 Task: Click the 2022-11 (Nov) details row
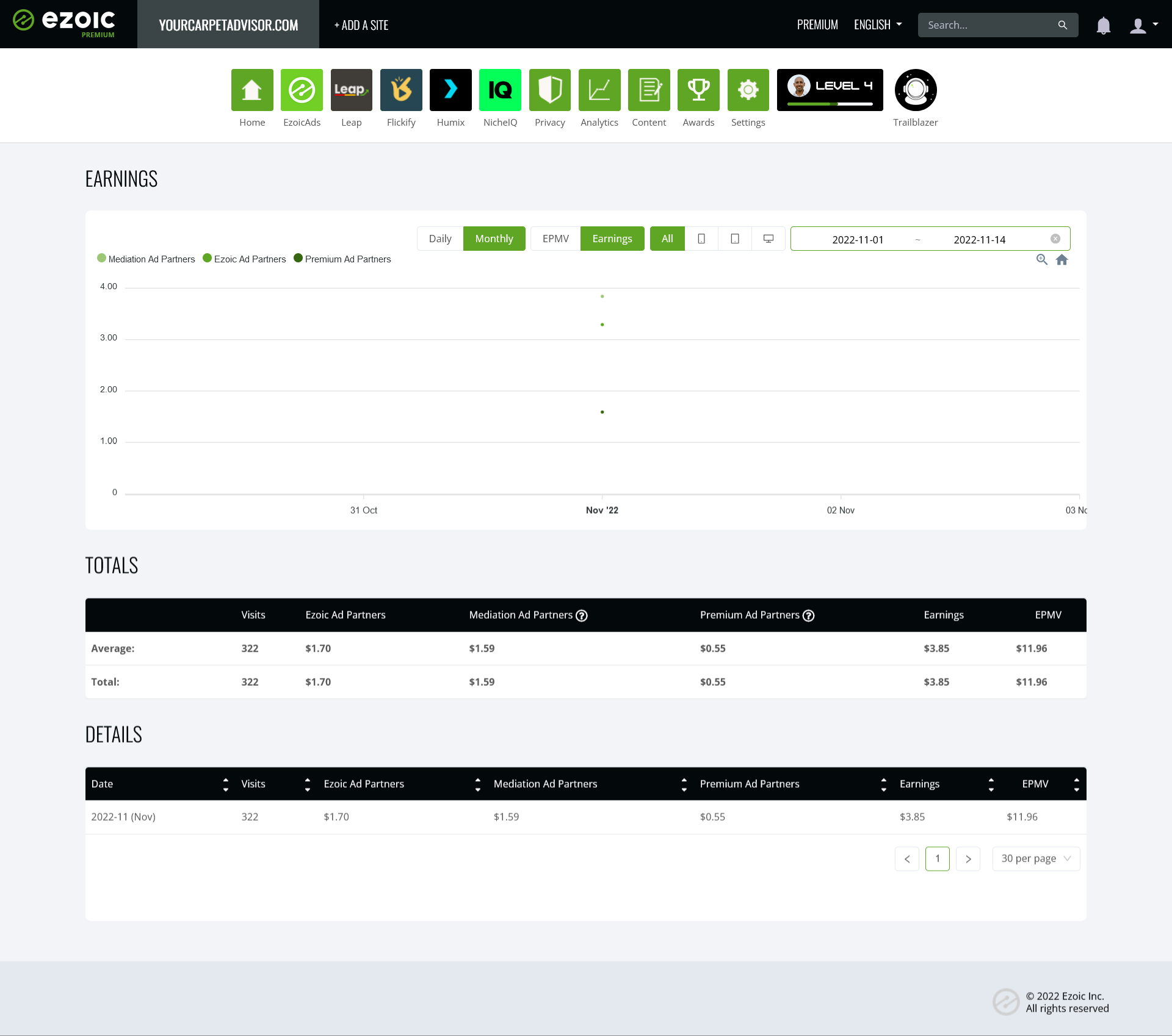pyautogui.click(x=586, y=817)
